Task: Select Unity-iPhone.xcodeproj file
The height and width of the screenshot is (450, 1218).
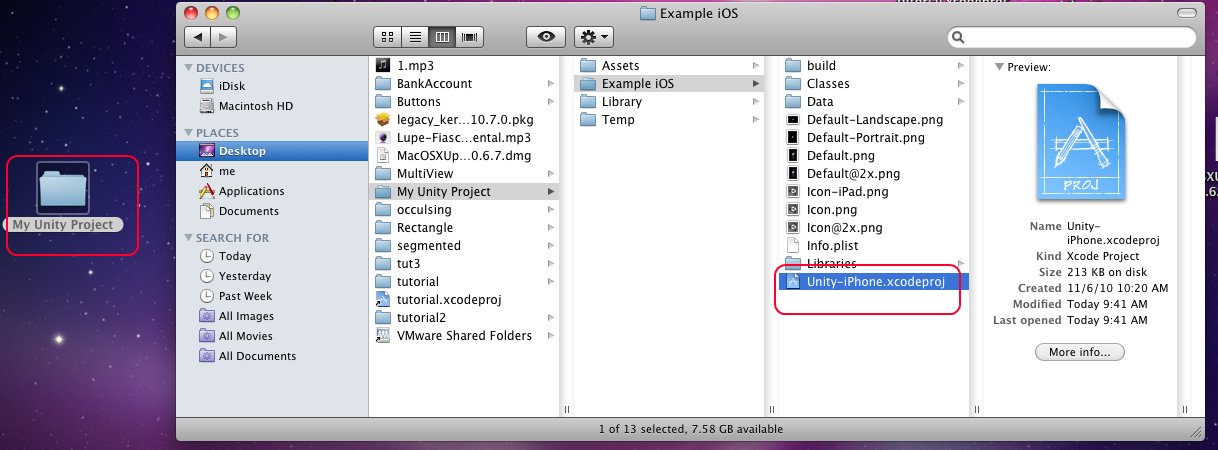Action: (x=875, y=281)
